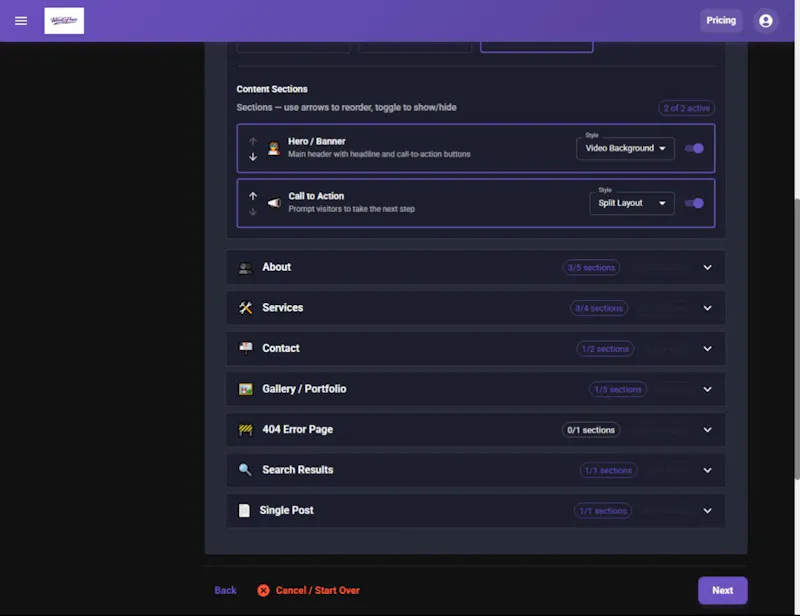Click the page vertical scrollbar
The image size is (800, 616).
[x=796, y=337]
